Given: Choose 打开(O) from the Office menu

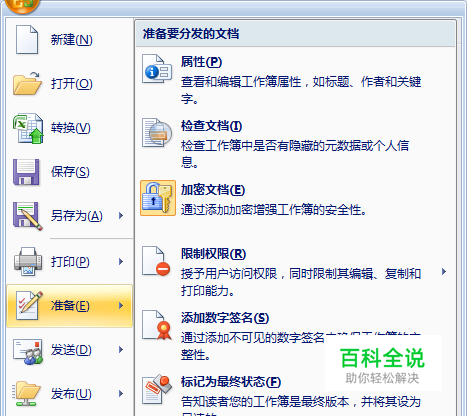Looking at the screenshot, I should [x=69, y=84].
